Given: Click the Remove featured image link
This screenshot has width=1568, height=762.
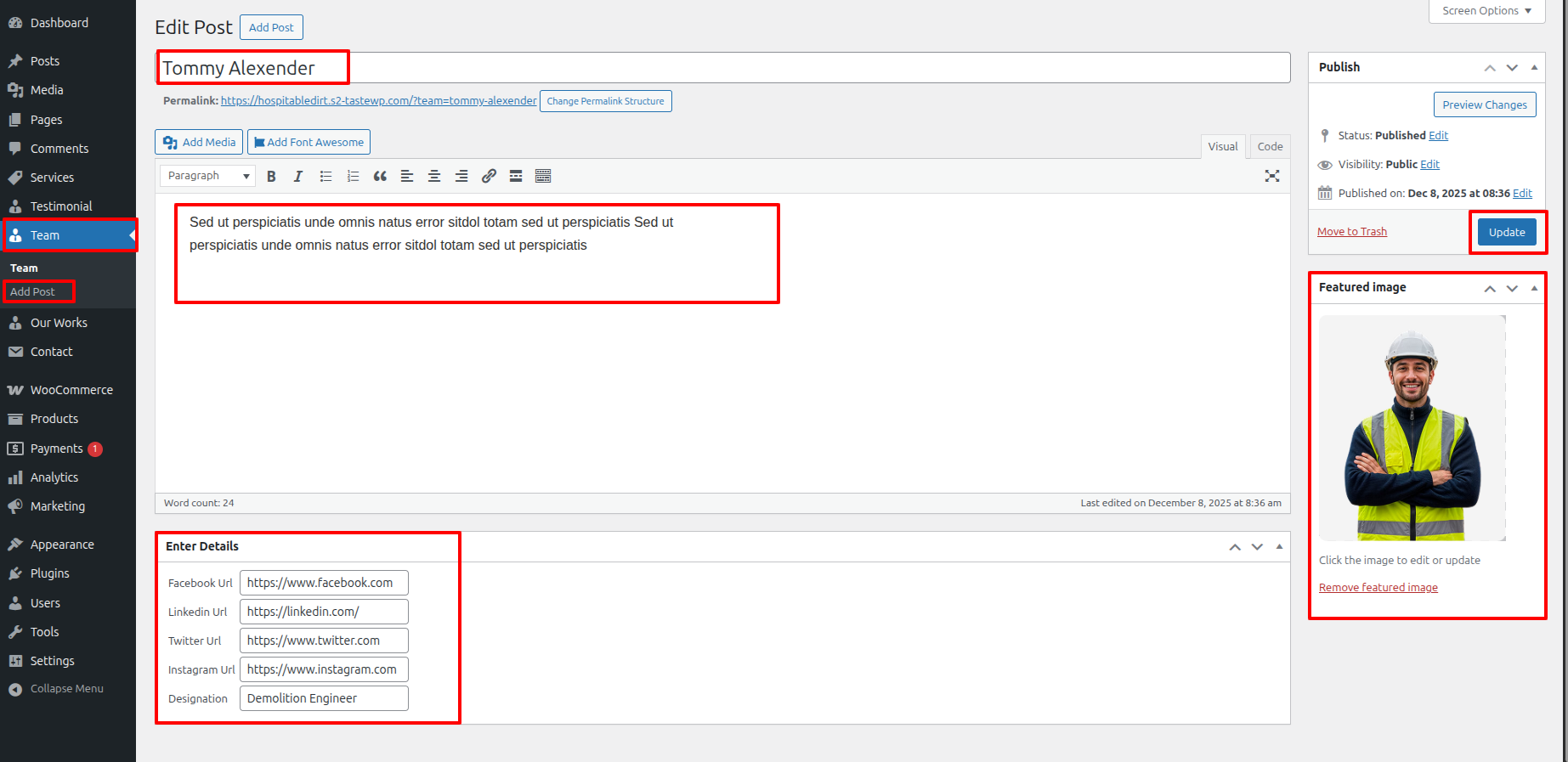Looking at the screenshot, I should point(1378,588).
